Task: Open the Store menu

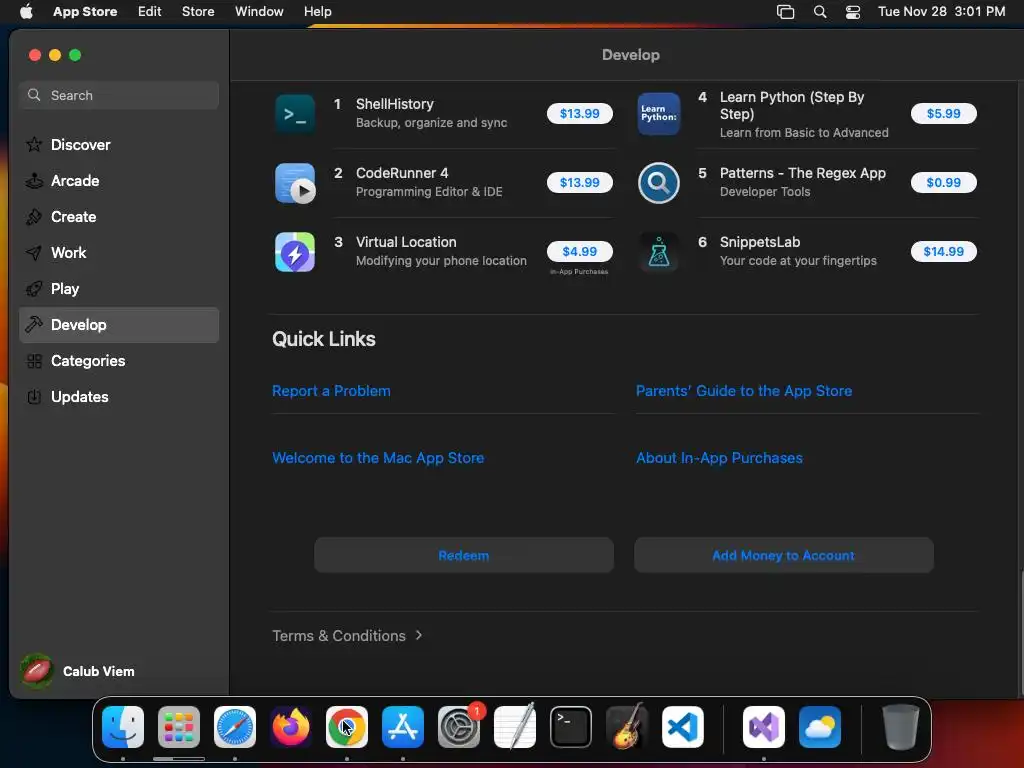Action: coord(198,12)
